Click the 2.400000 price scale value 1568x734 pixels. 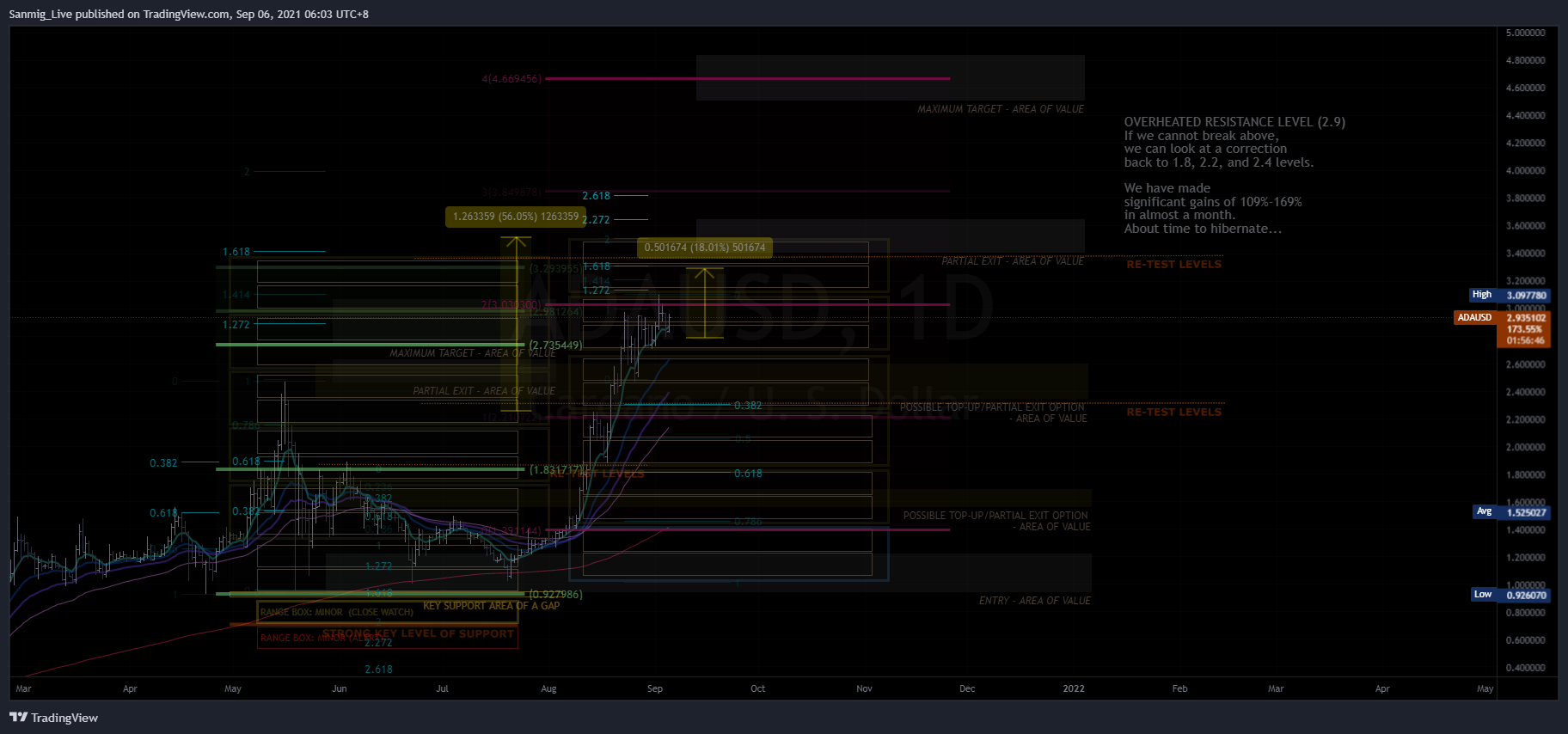pyautogui.click(x=1526, y=392)
